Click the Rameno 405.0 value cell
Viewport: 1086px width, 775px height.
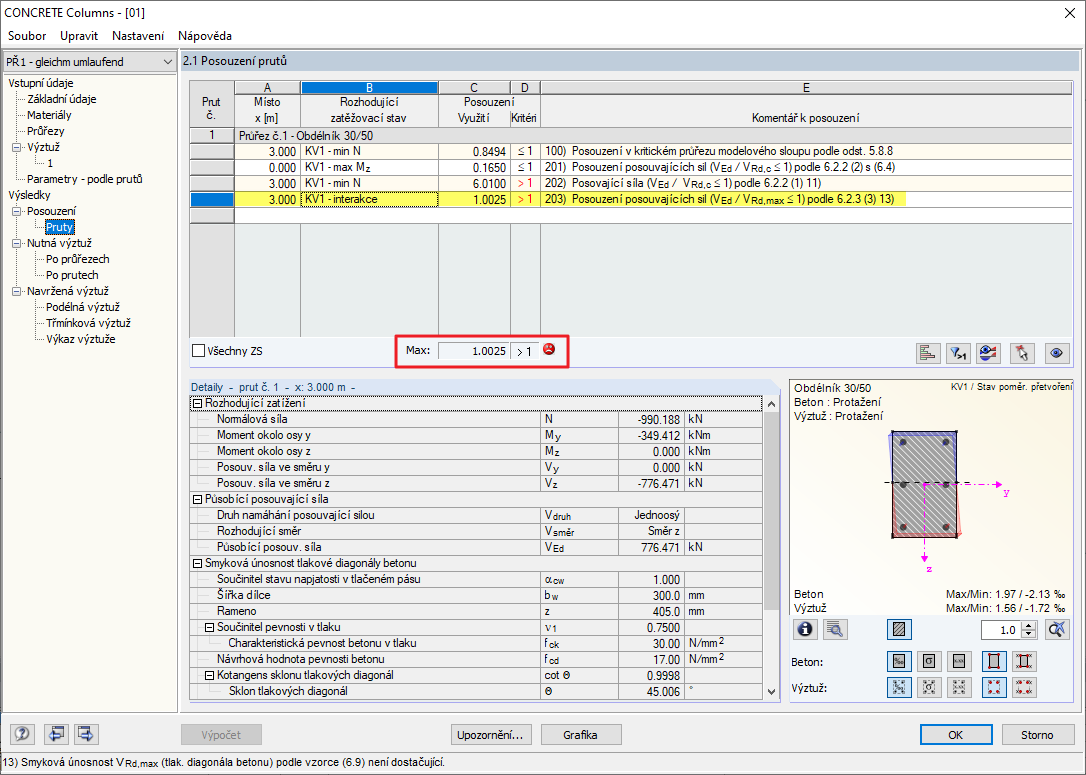651,612
